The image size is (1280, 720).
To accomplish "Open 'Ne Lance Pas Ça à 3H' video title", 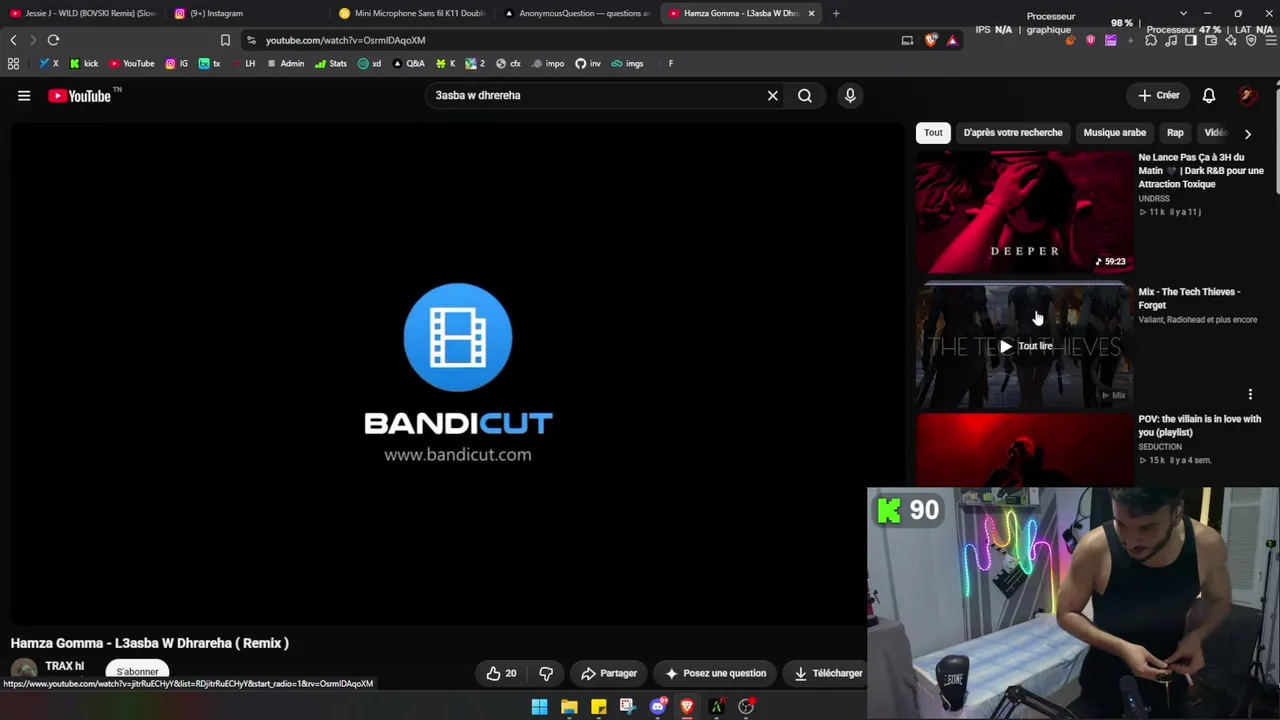I will tap(1200, 171).
